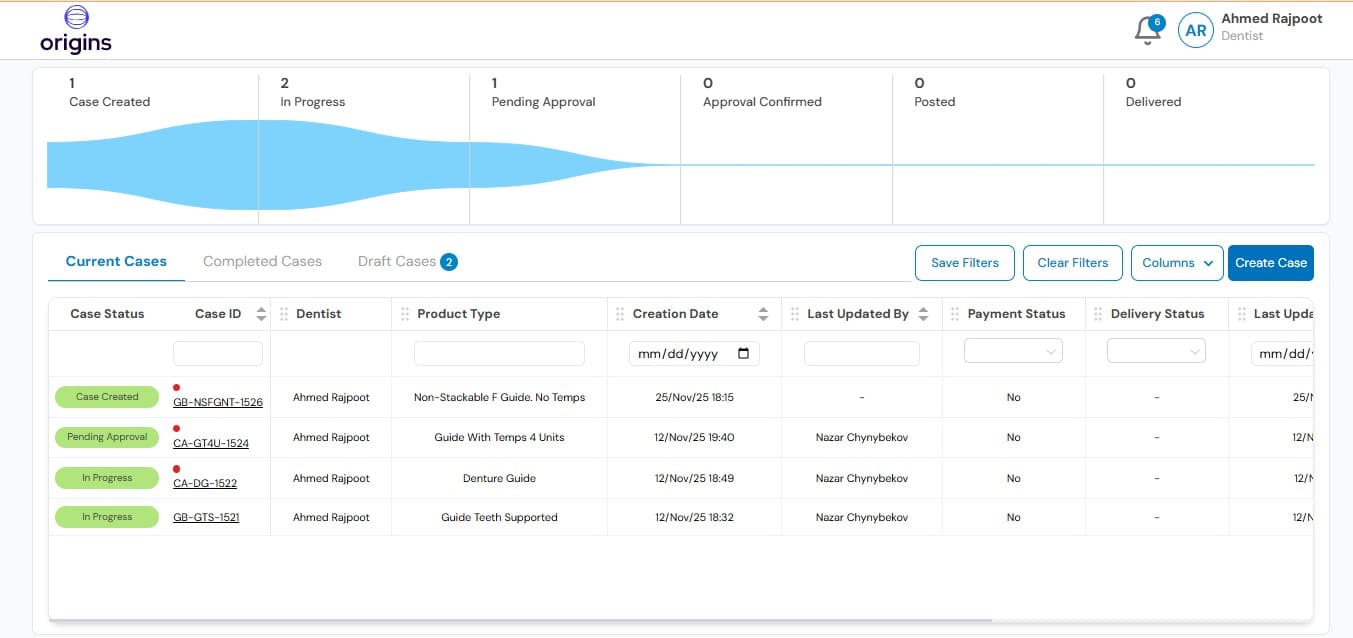
Task: Grab the Payment Status column drag handle
Action: click(x=955, y=314)
